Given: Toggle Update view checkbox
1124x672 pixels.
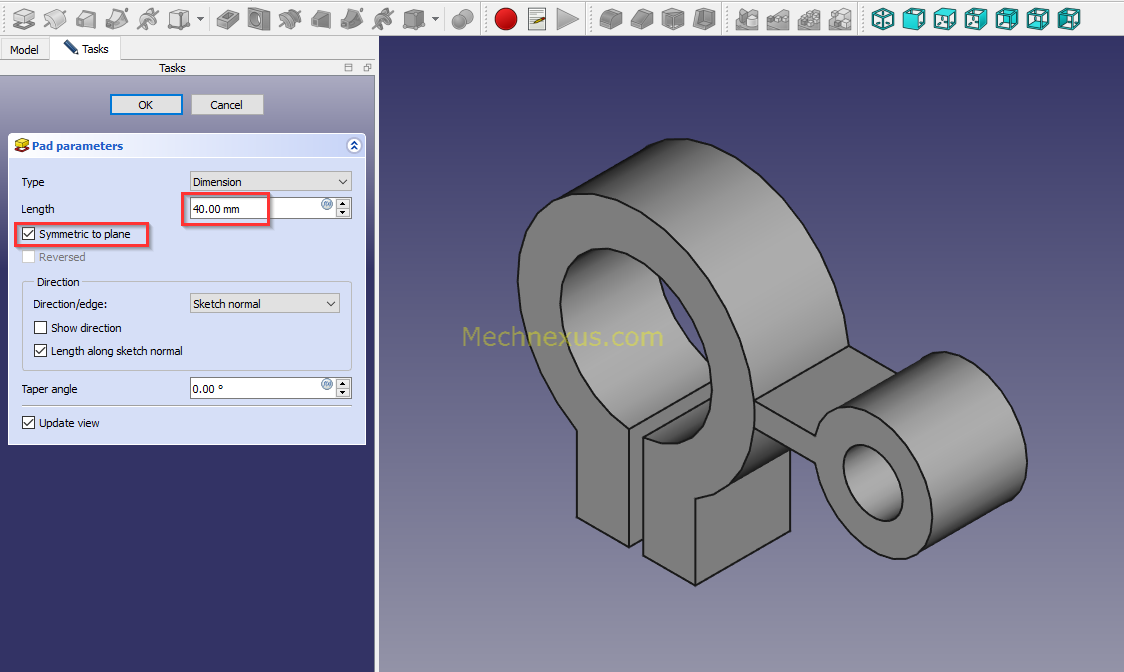Looking at the screenshot, I should coord(29,422).
